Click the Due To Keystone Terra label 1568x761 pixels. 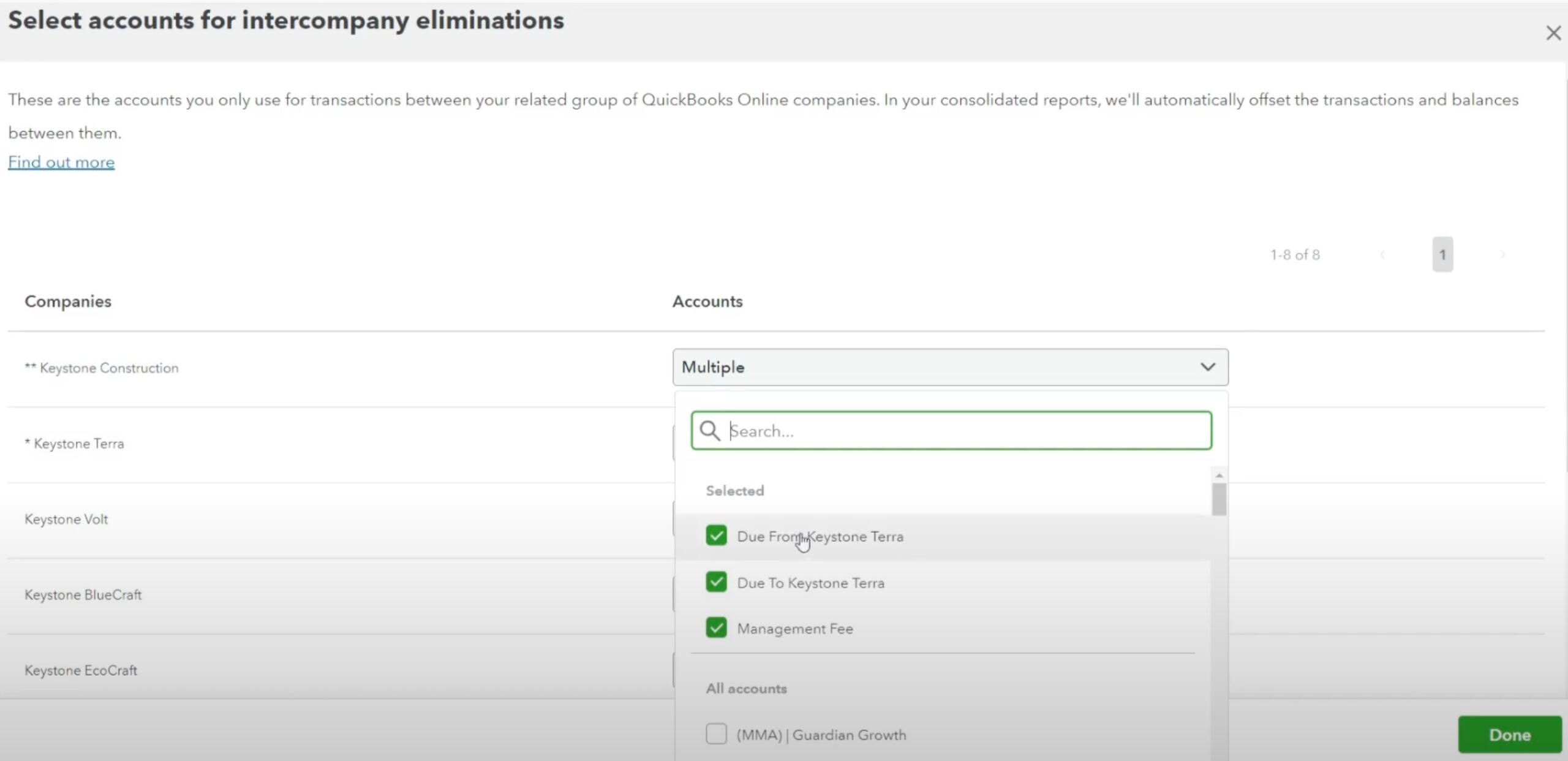click(x=810, y=583)
